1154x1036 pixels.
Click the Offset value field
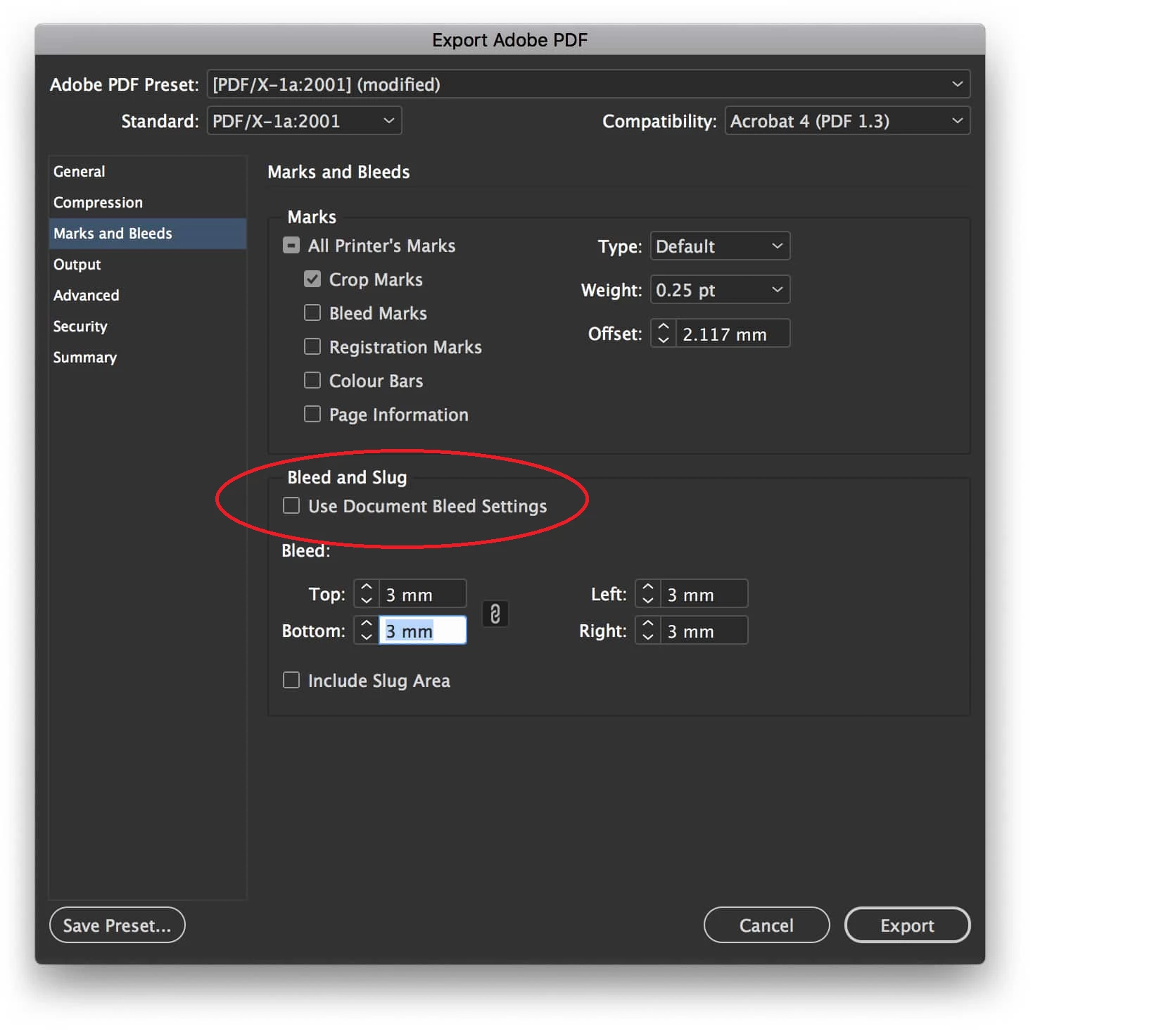[x=733, y=334]
